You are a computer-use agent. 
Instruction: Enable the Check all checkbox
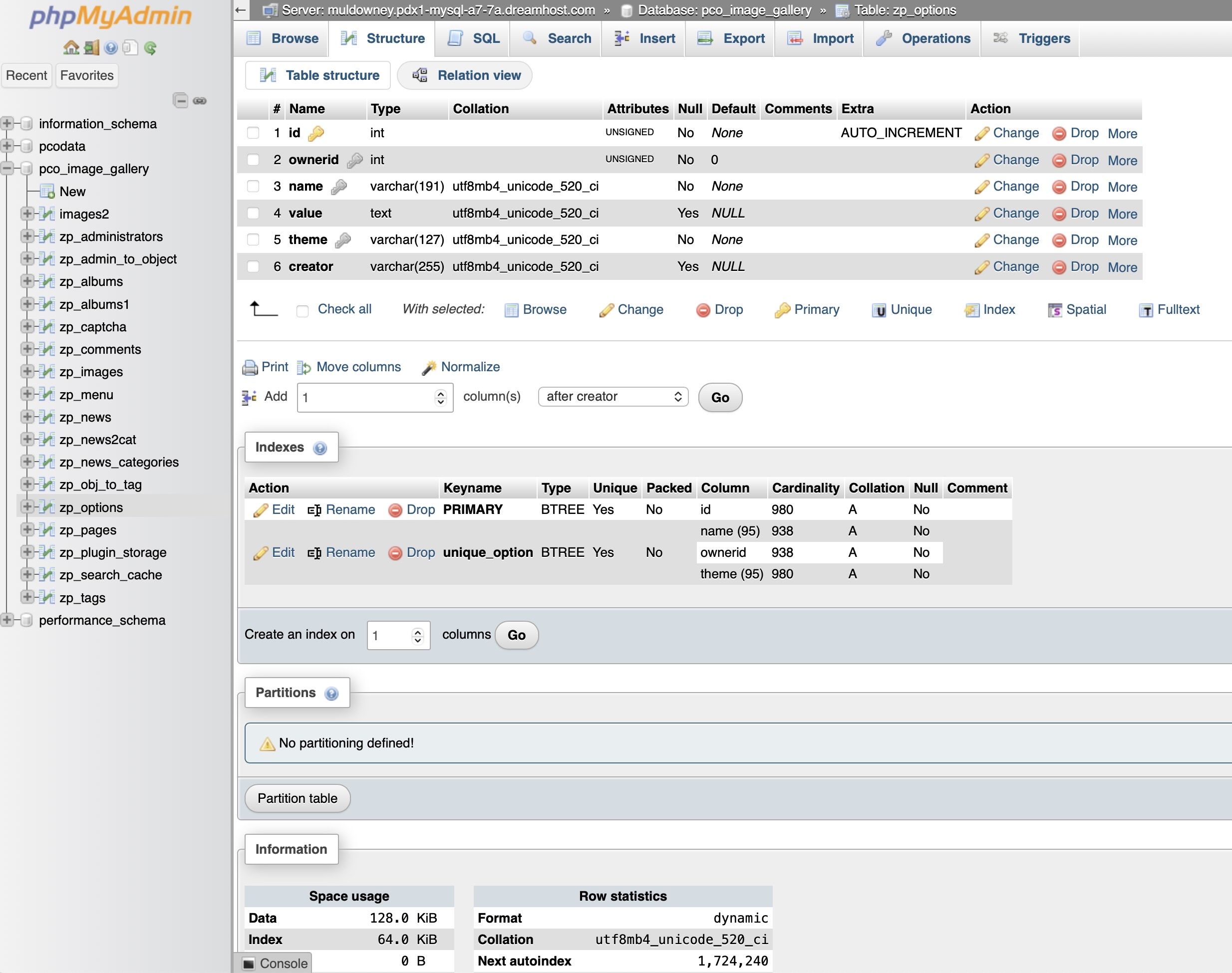click(303, 310)
